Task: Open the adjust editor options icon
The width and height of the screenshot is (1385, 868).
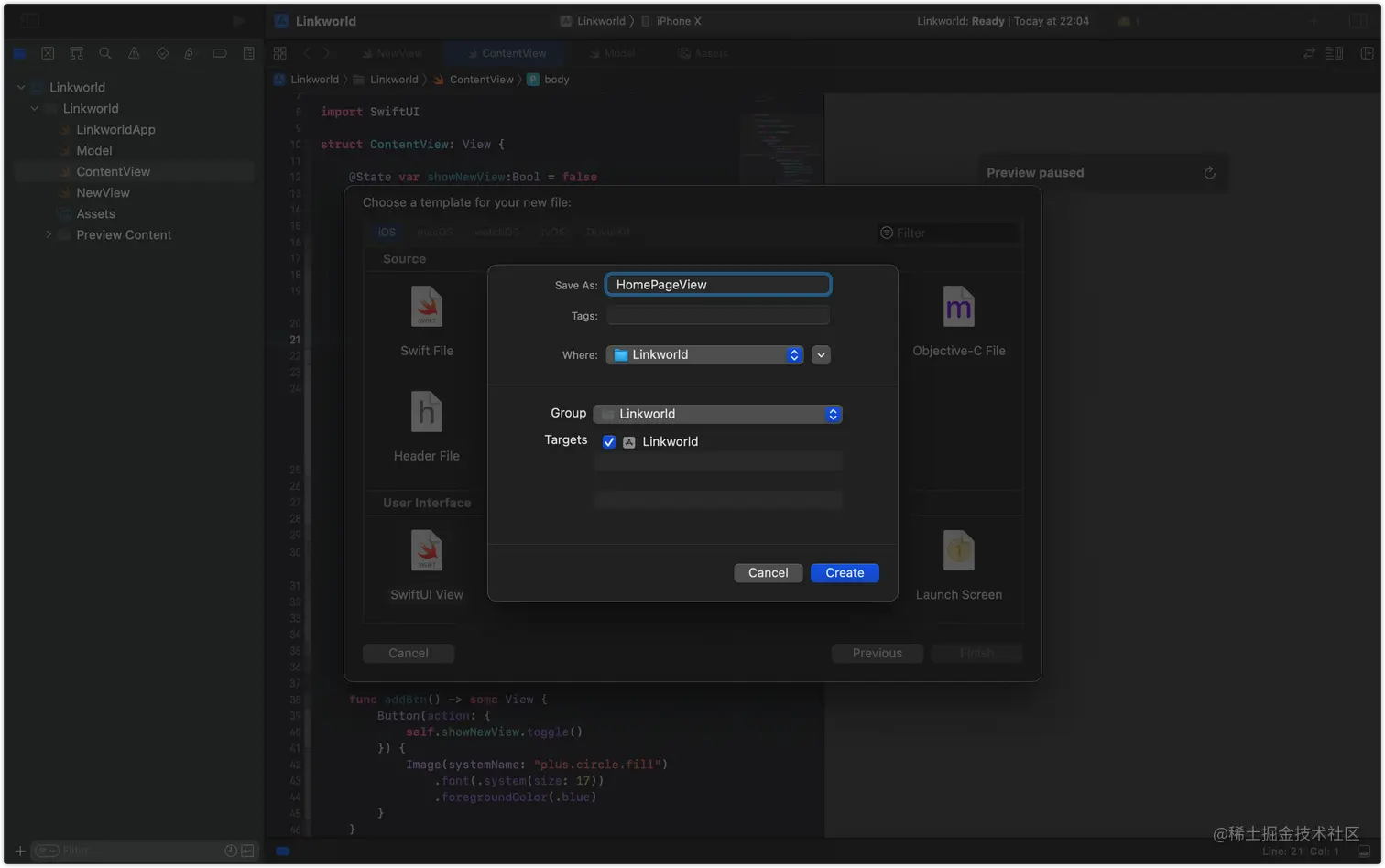Action: (x=1335, y=53)
